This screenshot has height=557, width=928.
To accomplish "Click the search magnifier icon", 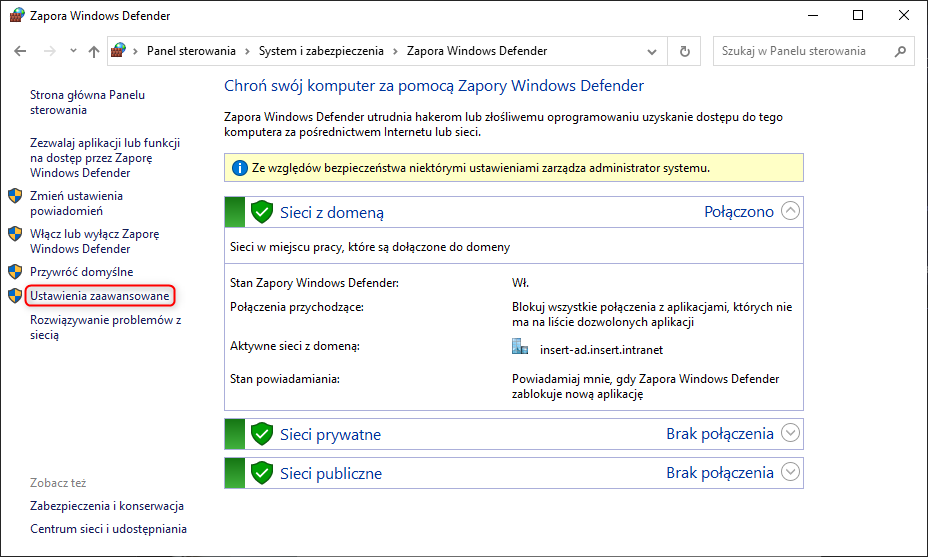I will [900, 51].
